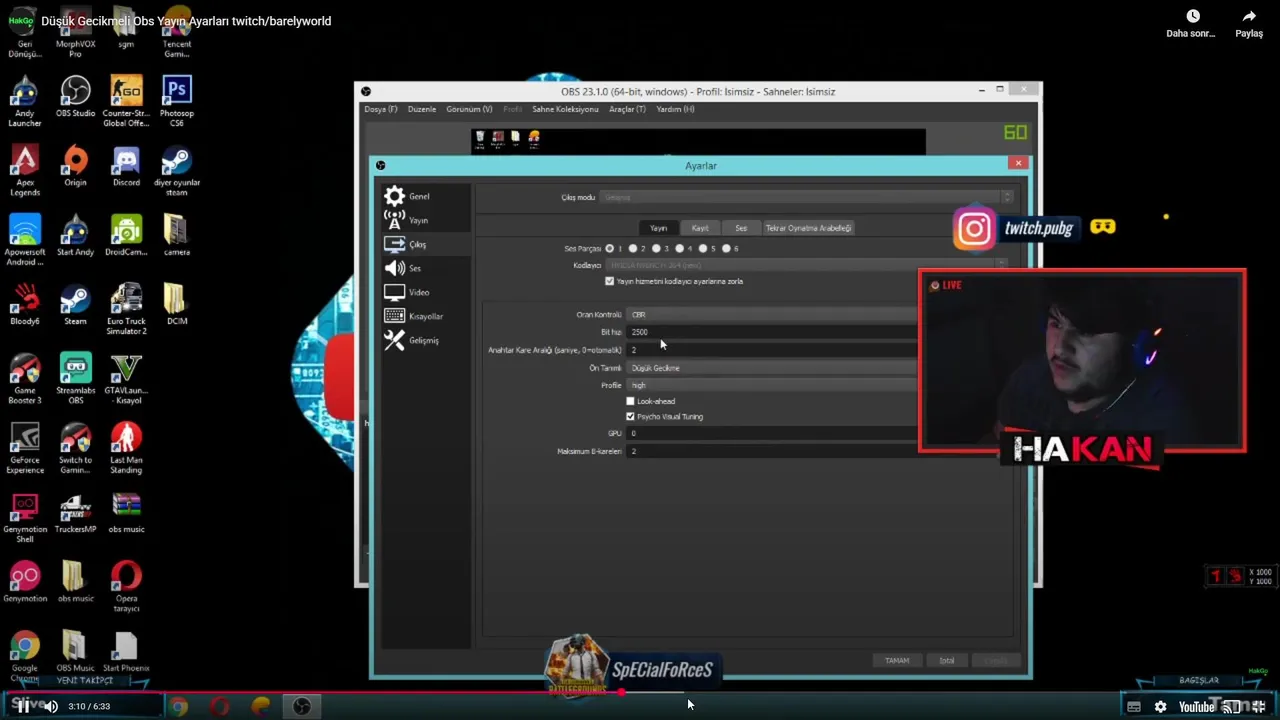Image resolution: width=1280 pixels, height=720 pixels.
Task: Click the Maksimum B-kareler field
Action: tap(772, 451)
